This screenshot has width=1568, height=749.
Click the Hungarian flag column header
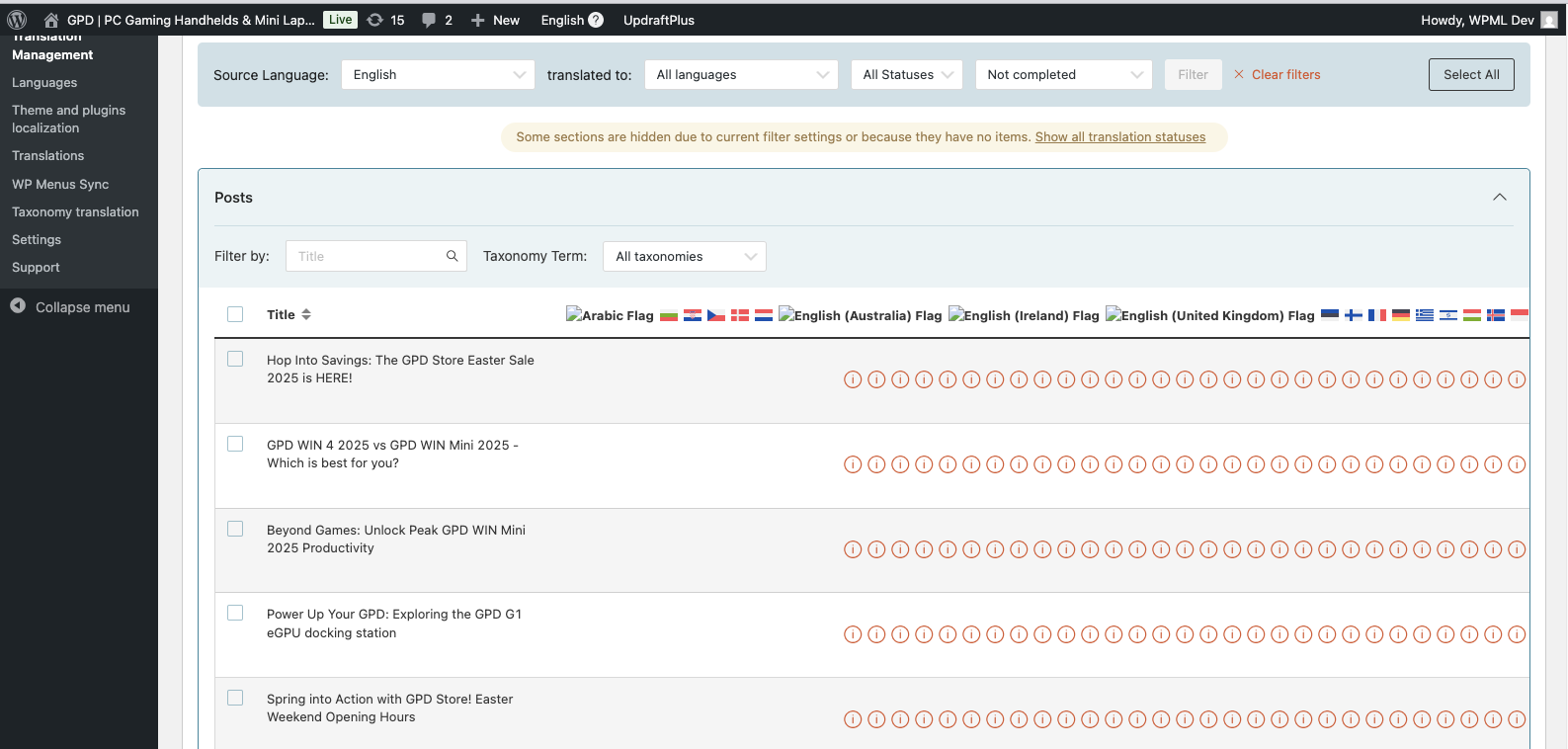(1472, 315)
